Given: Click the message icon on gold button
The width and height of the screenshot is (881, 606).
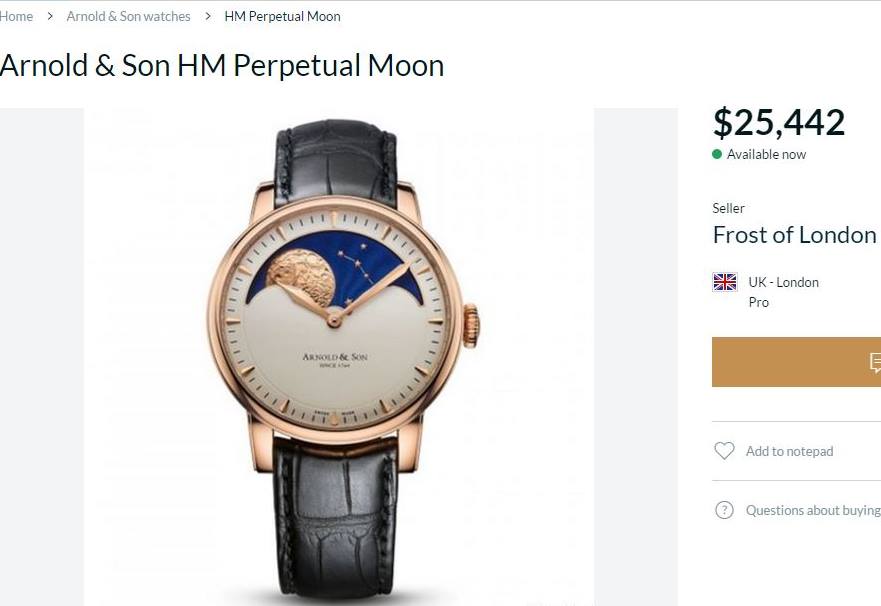Looking at the screenshot, I should click(x=875, y=362).
